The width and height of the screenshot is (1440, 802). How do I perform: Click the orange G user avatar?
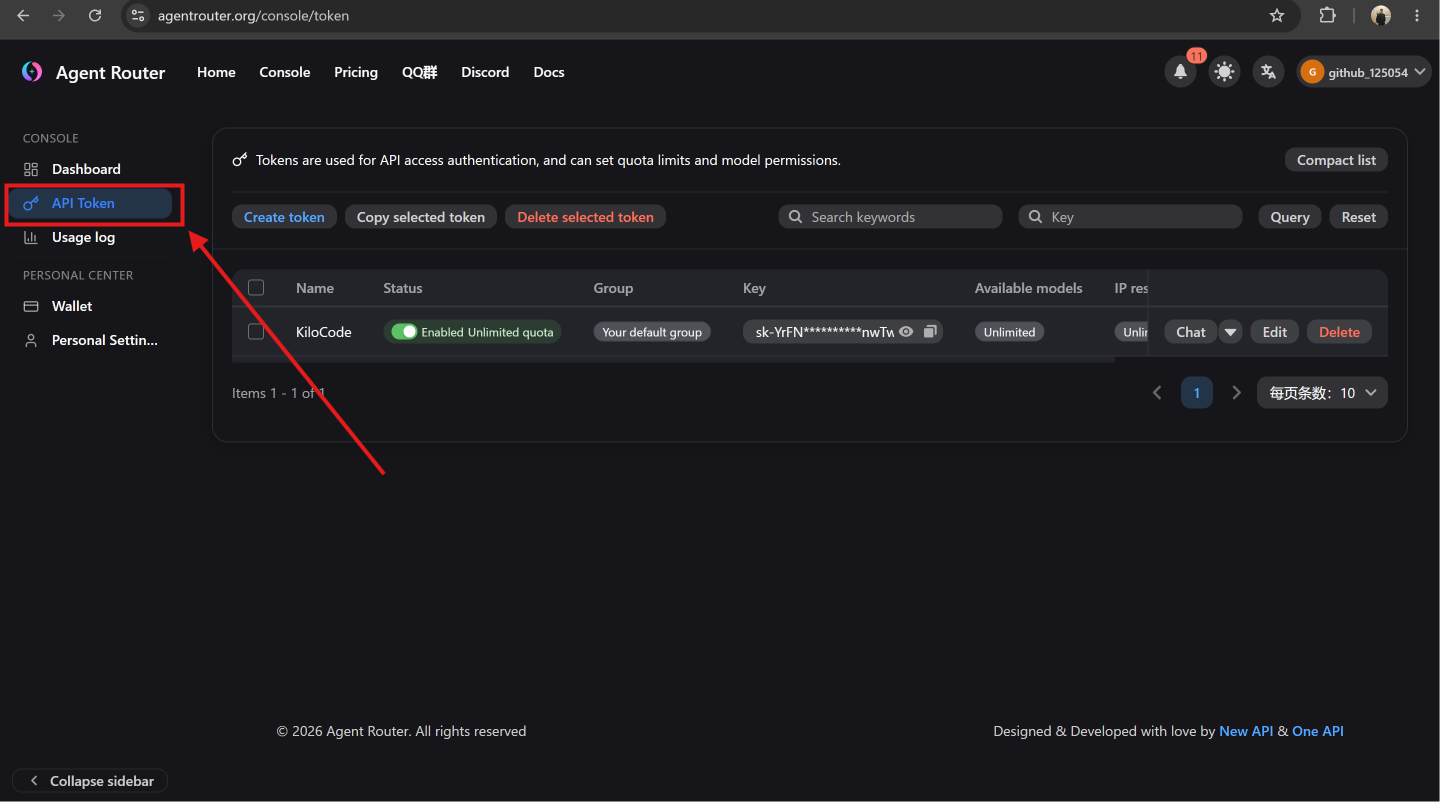[x=1313, y=72]
